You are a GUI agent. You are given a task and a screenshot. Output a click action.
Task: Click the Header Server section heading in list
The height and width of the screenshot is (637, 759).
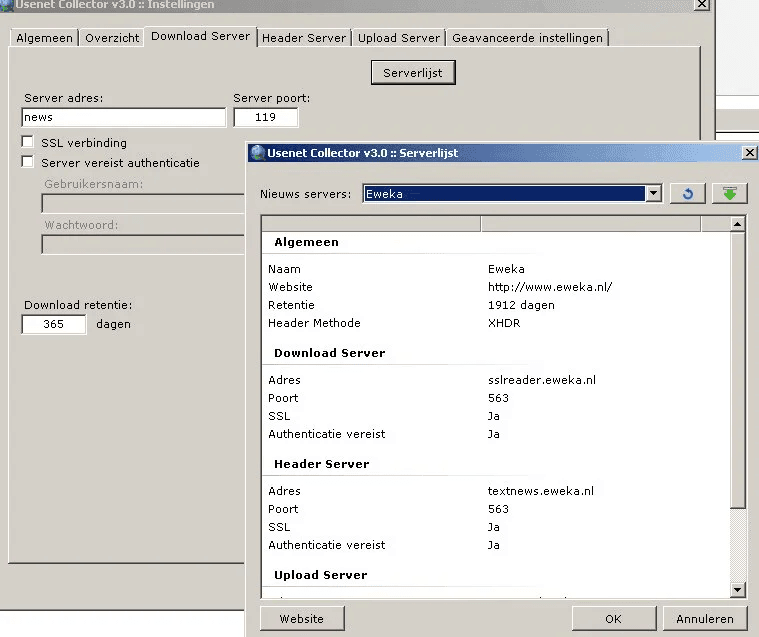point(321,464)
